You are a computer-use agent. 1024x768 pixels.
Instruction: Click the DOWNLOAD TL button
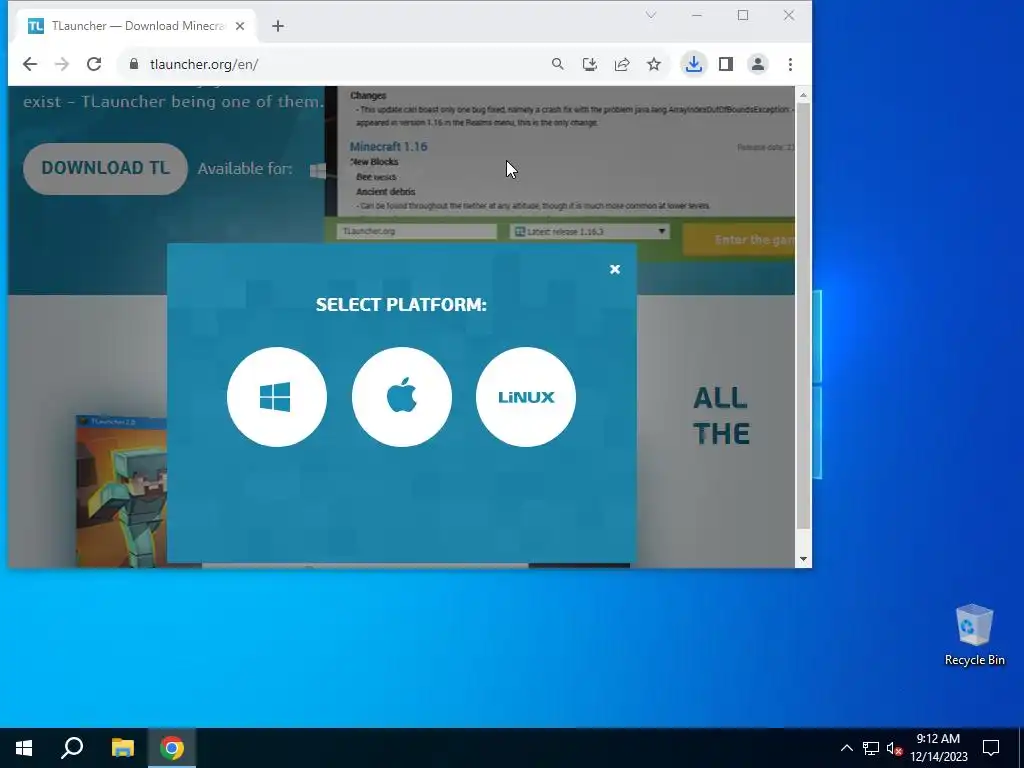click(x=105, y=168)
